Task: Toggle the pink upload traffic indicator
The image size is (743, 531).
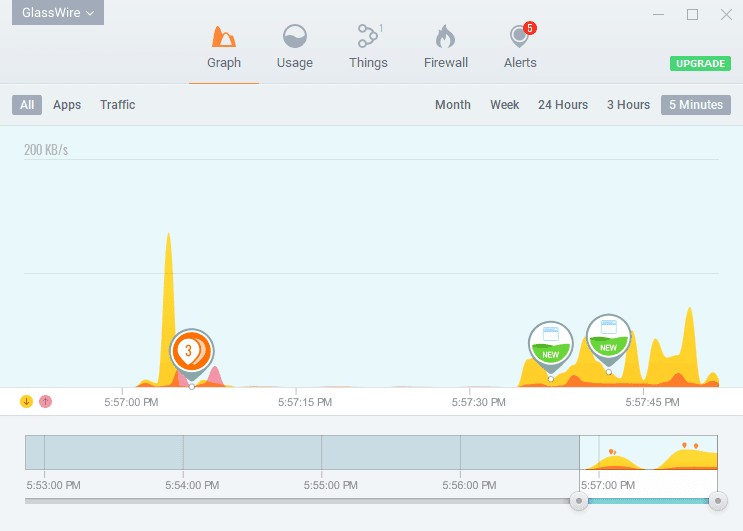Action: tap(45, 401)
